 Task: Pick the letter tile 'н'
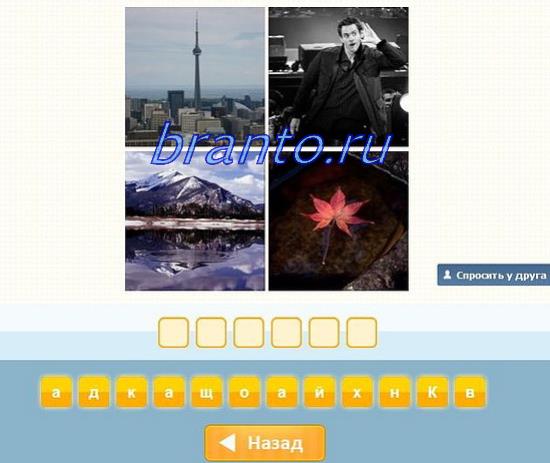click(395, 392)
